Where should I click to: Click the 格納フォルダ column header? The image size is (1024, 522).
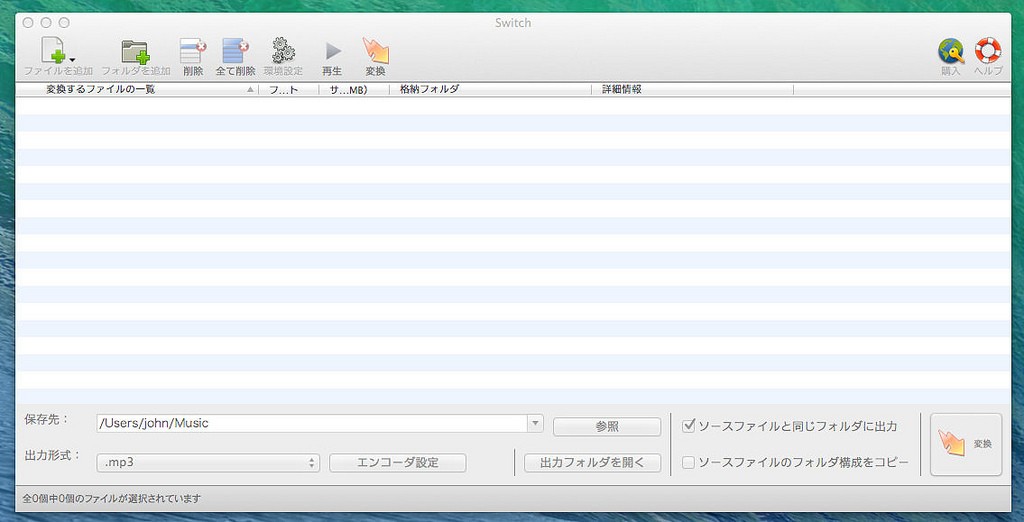(x=490, y=90)
